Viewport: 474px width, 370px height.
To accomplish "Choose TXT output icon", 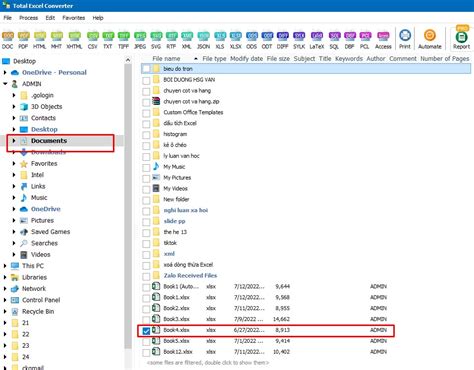I will 108,40.
